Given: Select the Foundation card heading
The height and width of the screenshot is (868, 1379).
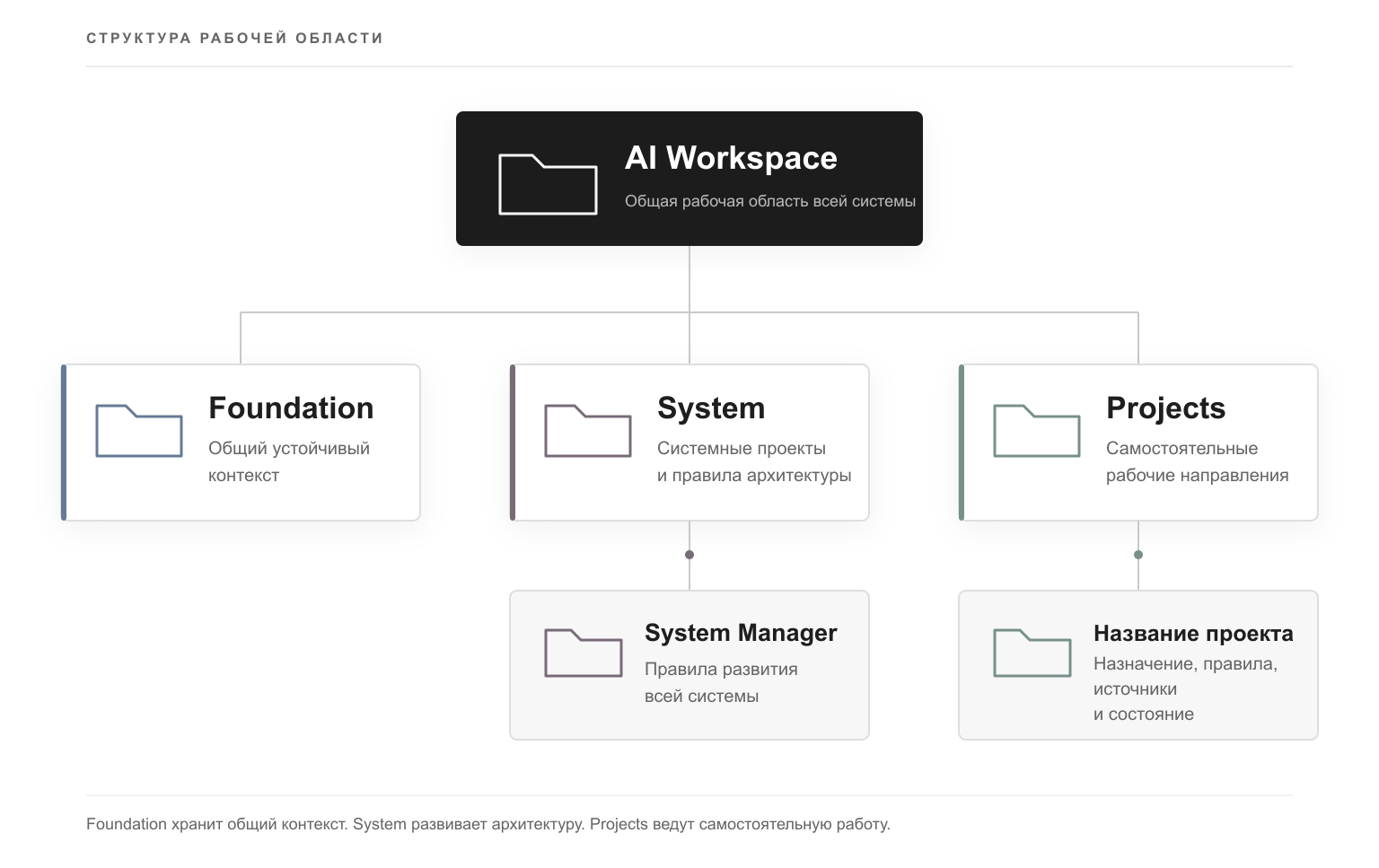Looking at the screenshot, I should (291, 408).
